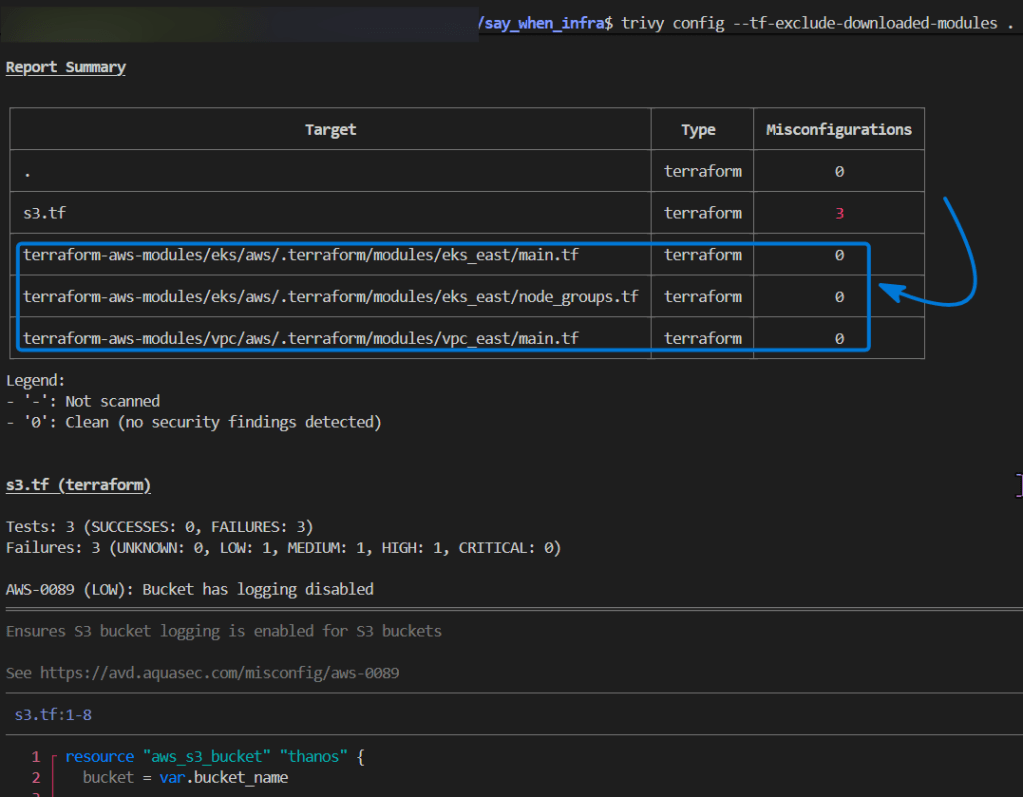This screenshot has height=797, width=1023.
Task: Click the 's3.tf:1-8' file reference
Action: [x=53, y=714]
